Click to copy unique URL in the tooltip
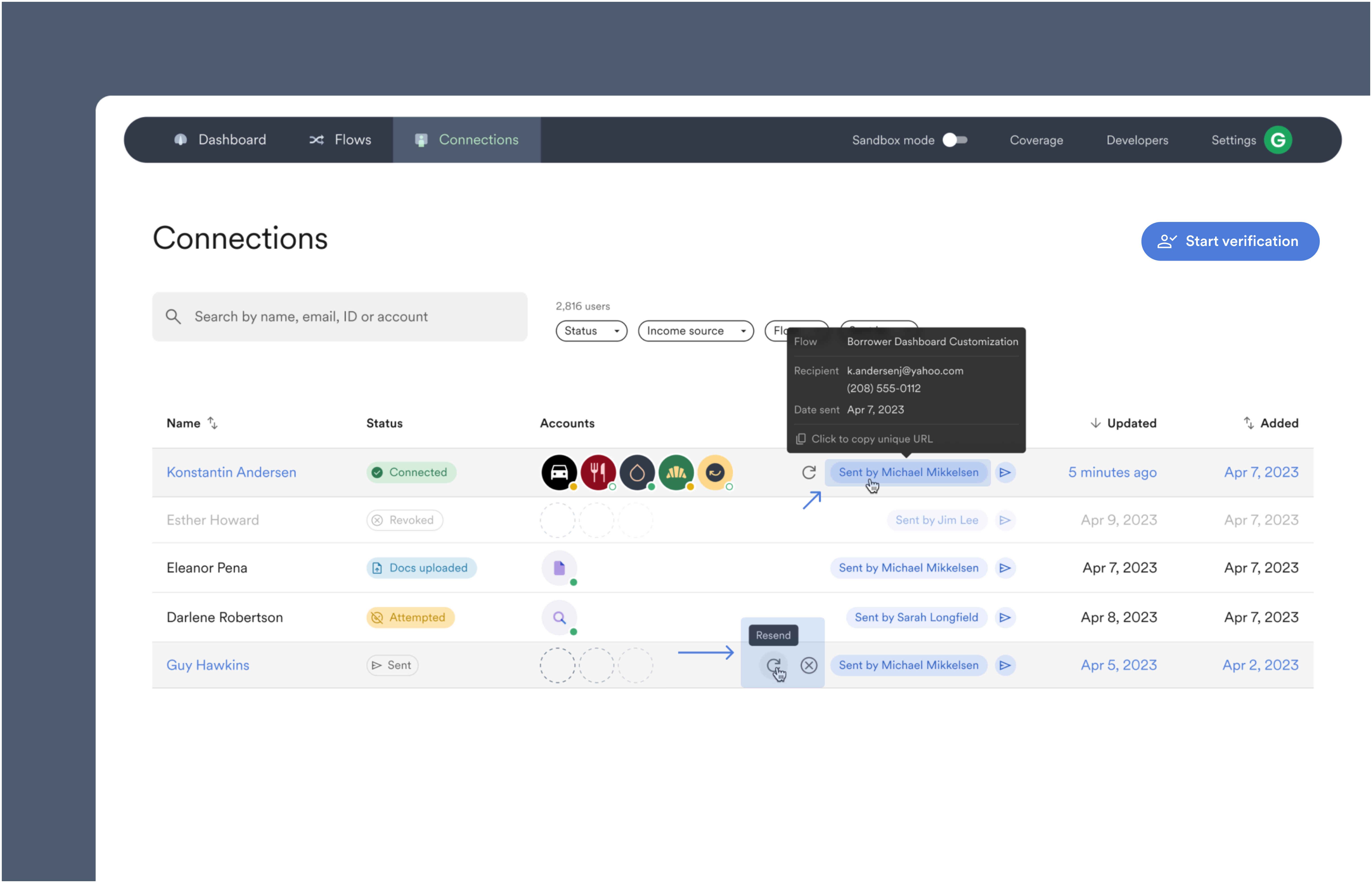 tap(872, 439)
